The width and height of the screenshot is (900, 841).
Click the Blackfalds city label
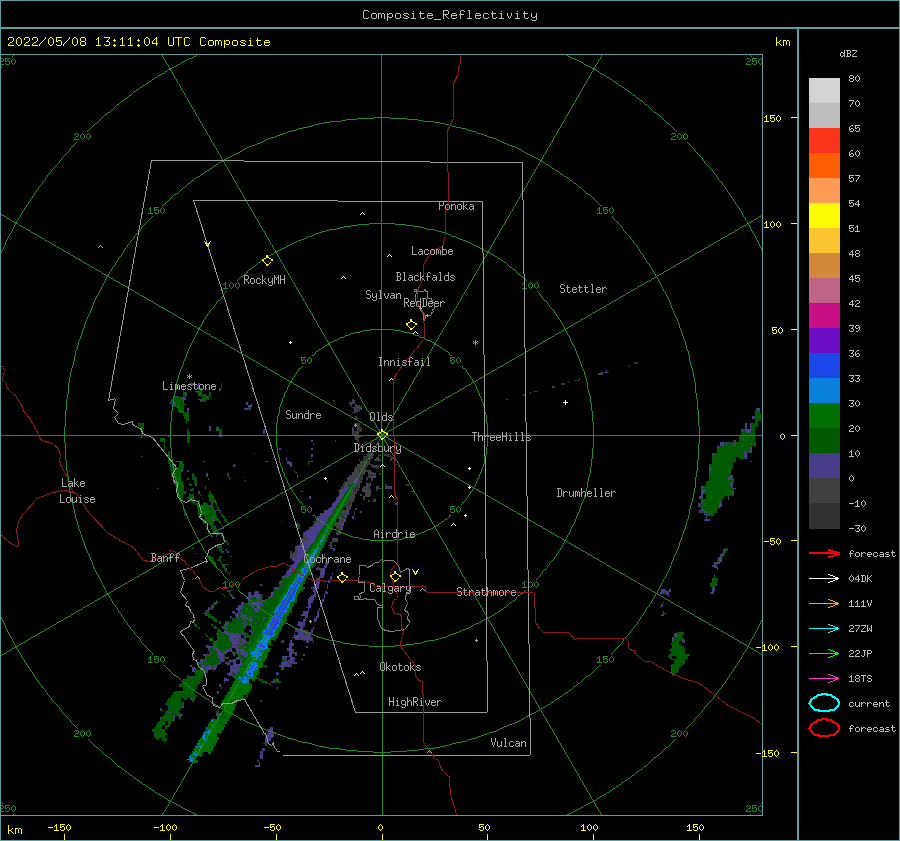click(425, 277)
